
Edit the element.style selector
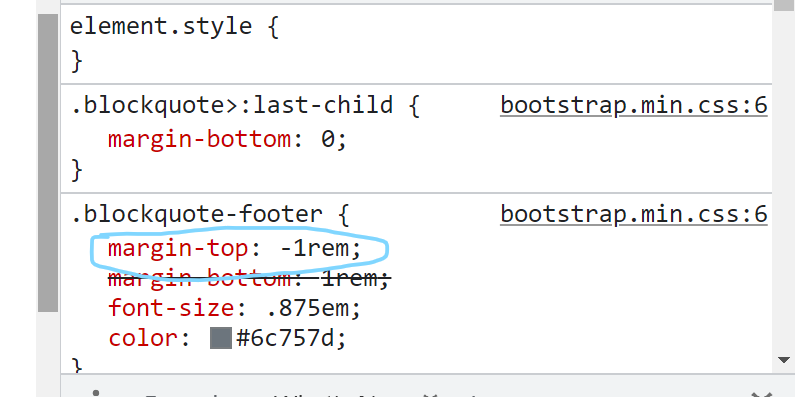(x=161, y=26)
